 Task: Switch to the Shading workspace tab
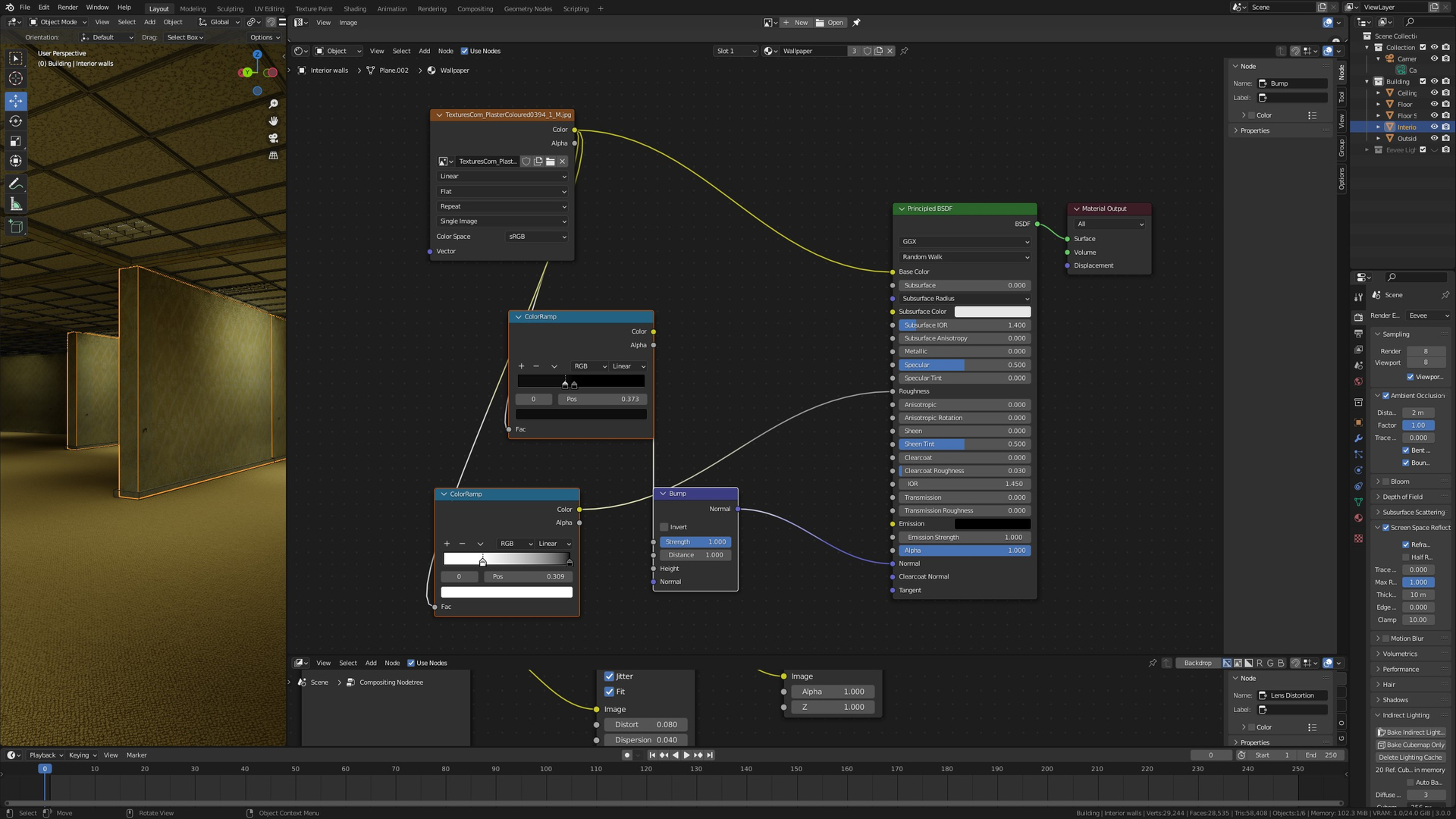354,9
